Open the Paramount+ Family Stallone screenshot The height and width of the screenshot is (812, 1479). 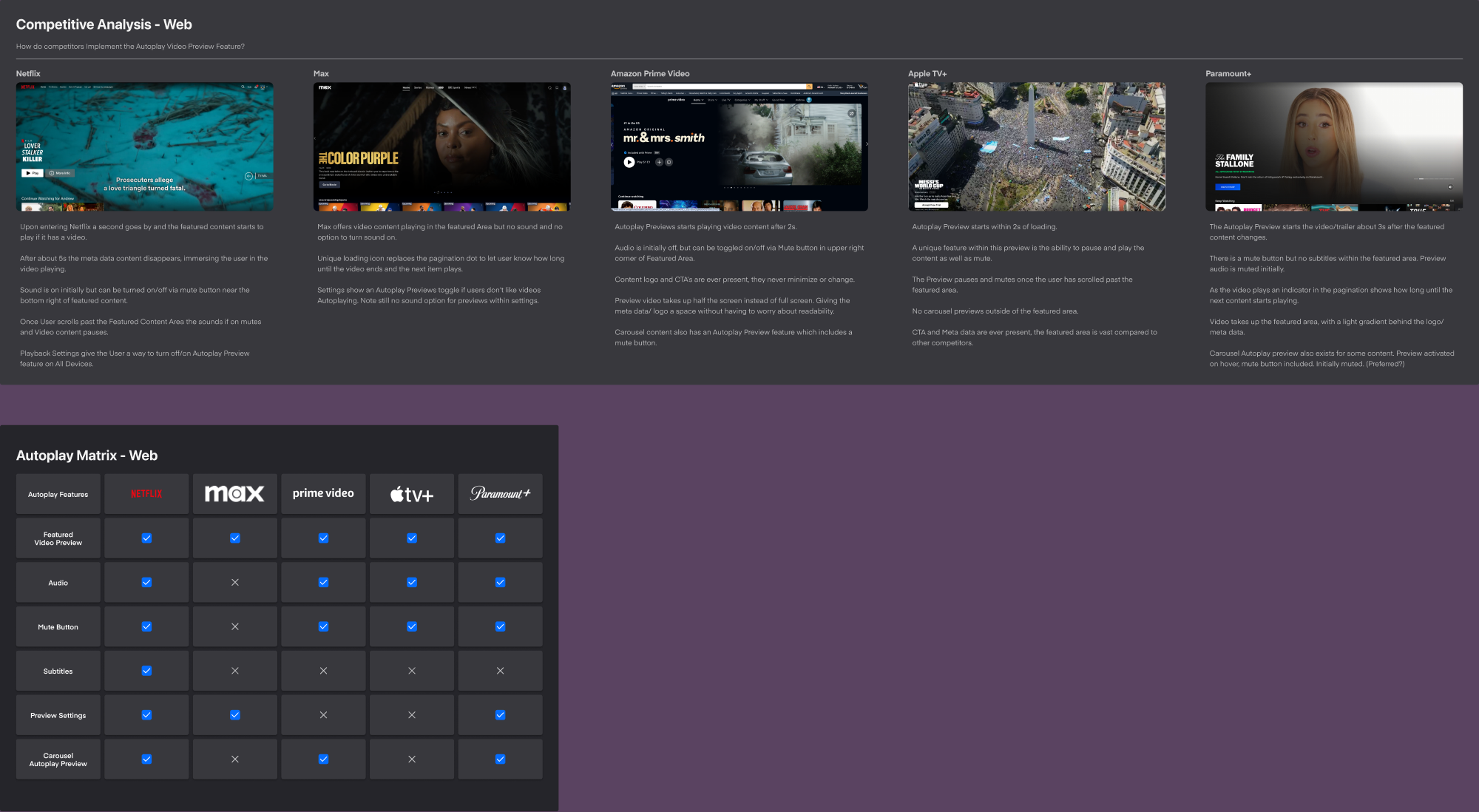pyautogui.click(x=1334, y=146)
